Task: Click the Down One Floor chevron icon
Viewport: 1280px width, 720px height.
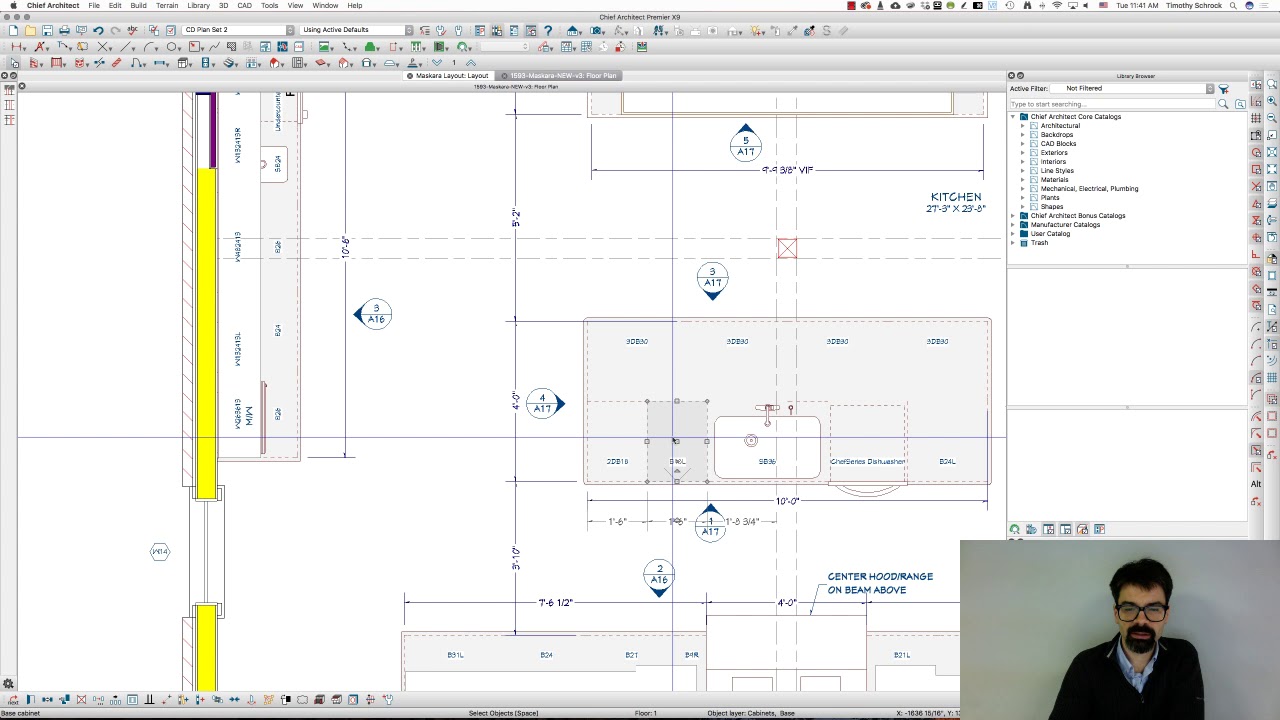Action: [437, 63]
